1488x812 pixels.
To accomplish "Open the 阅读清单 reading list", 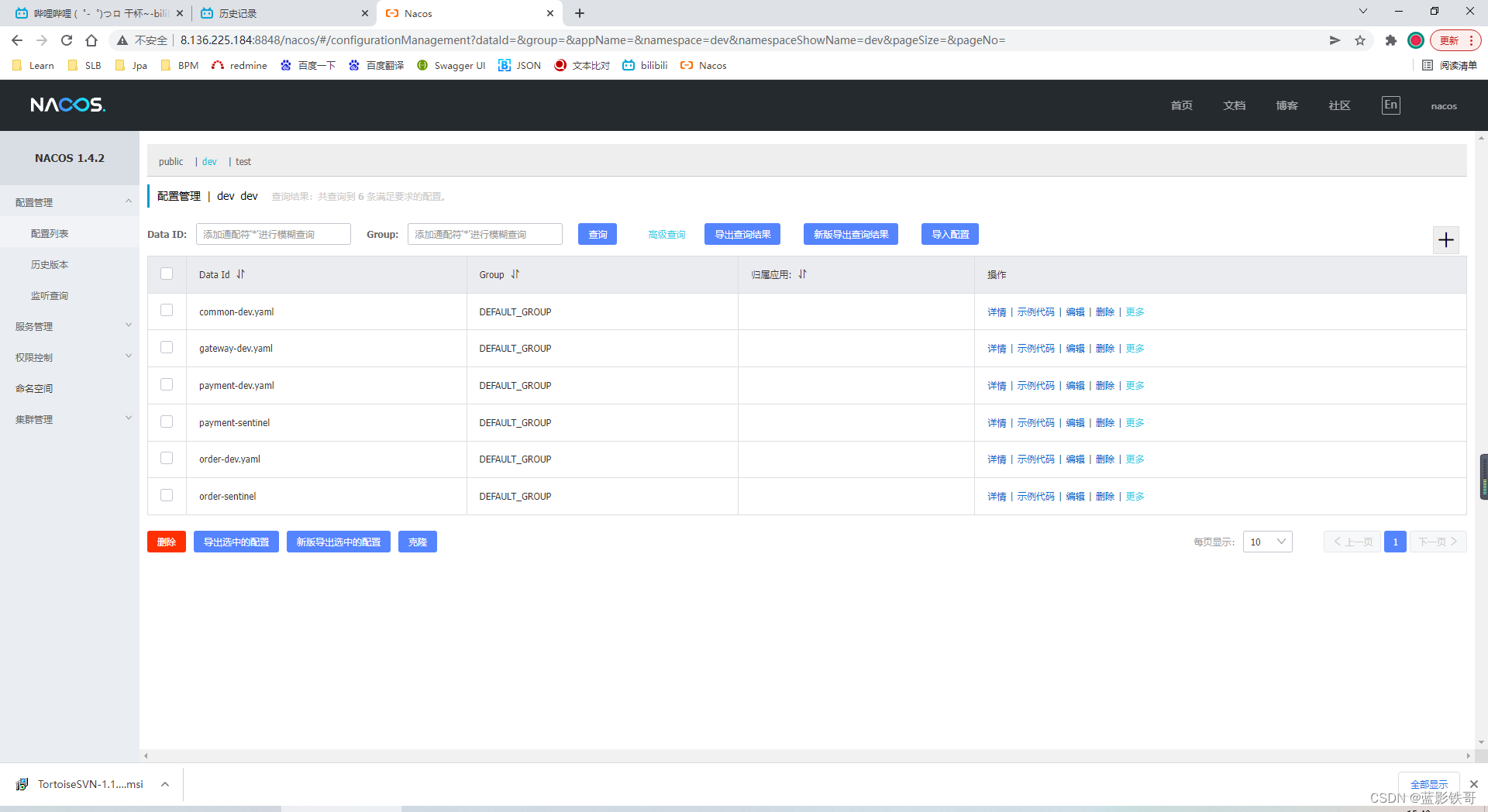I will [1449, 65].
